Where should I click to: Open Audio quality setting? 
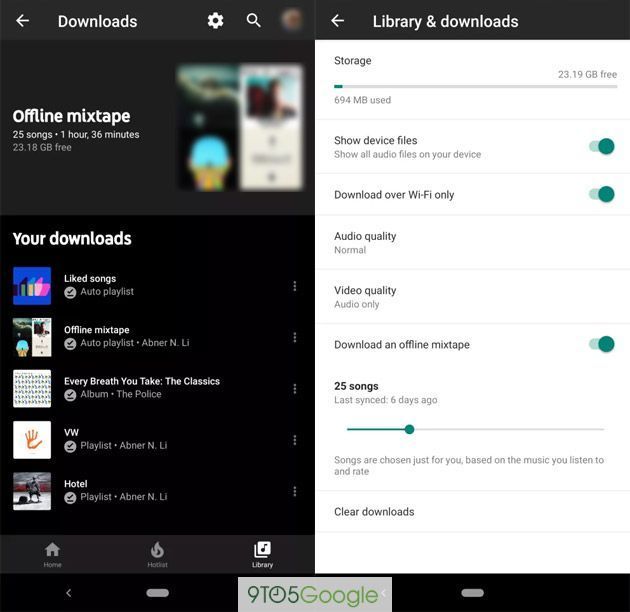(x=365, y=242)
